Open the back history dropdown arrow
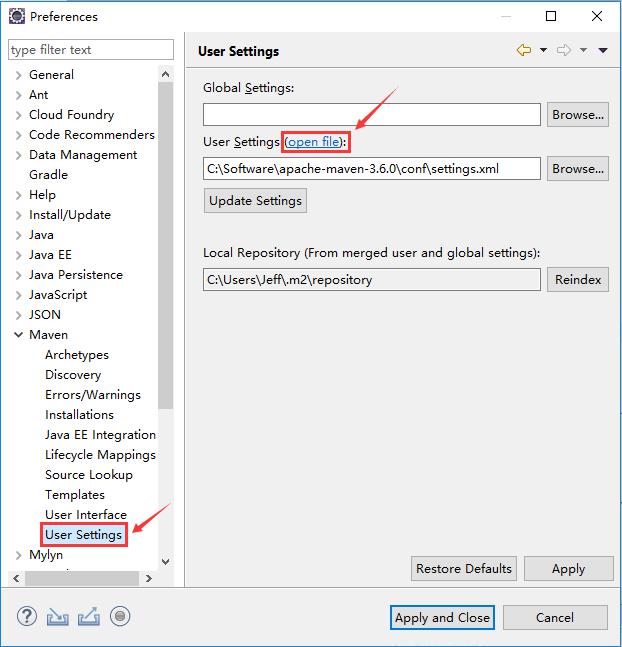The image size is (622, 647). coord(544,50)
